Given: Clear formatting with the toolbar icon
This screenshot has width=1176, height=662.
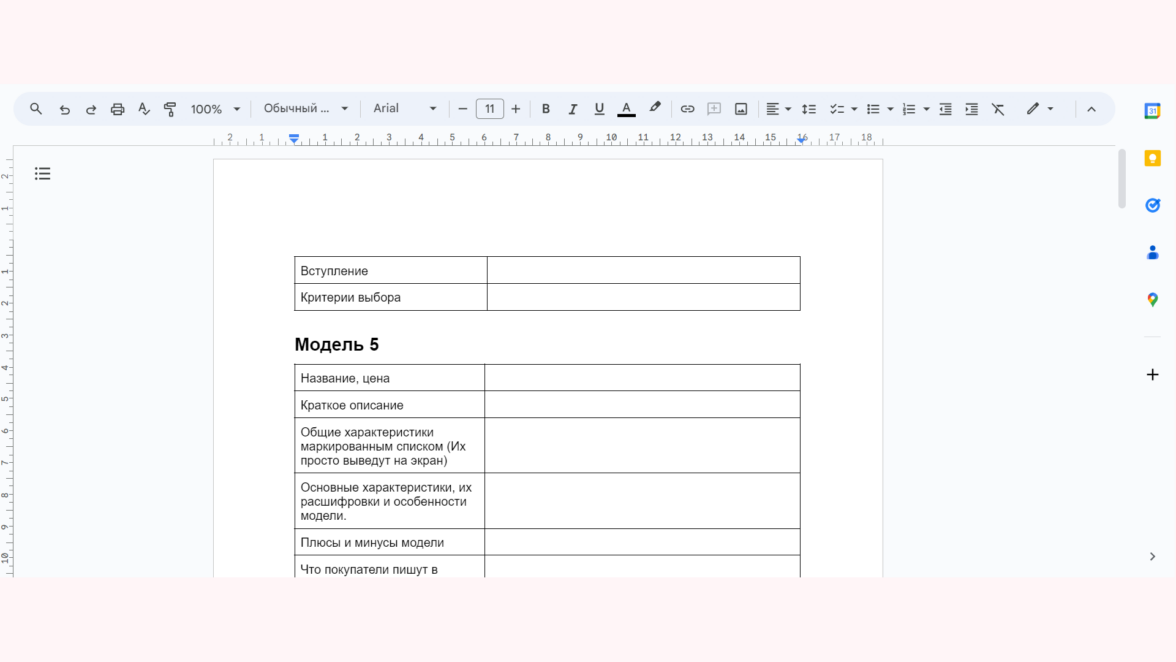Looking at the screenshot, I should coord(998,109).
